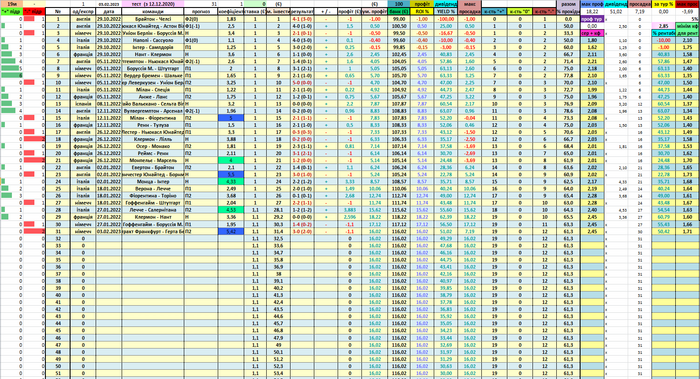
Task: Click the 'Фіорентина - Торіно' match cell
Action: [x=153, y=196]
